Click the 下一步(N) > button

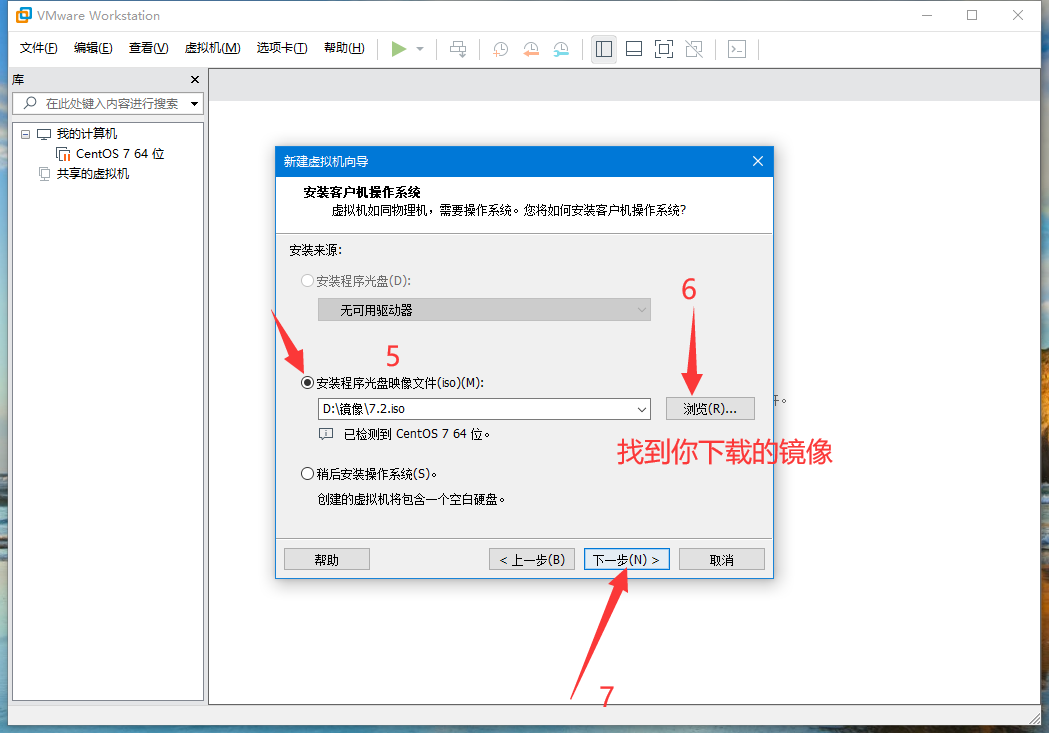click(x=626, y=560)
